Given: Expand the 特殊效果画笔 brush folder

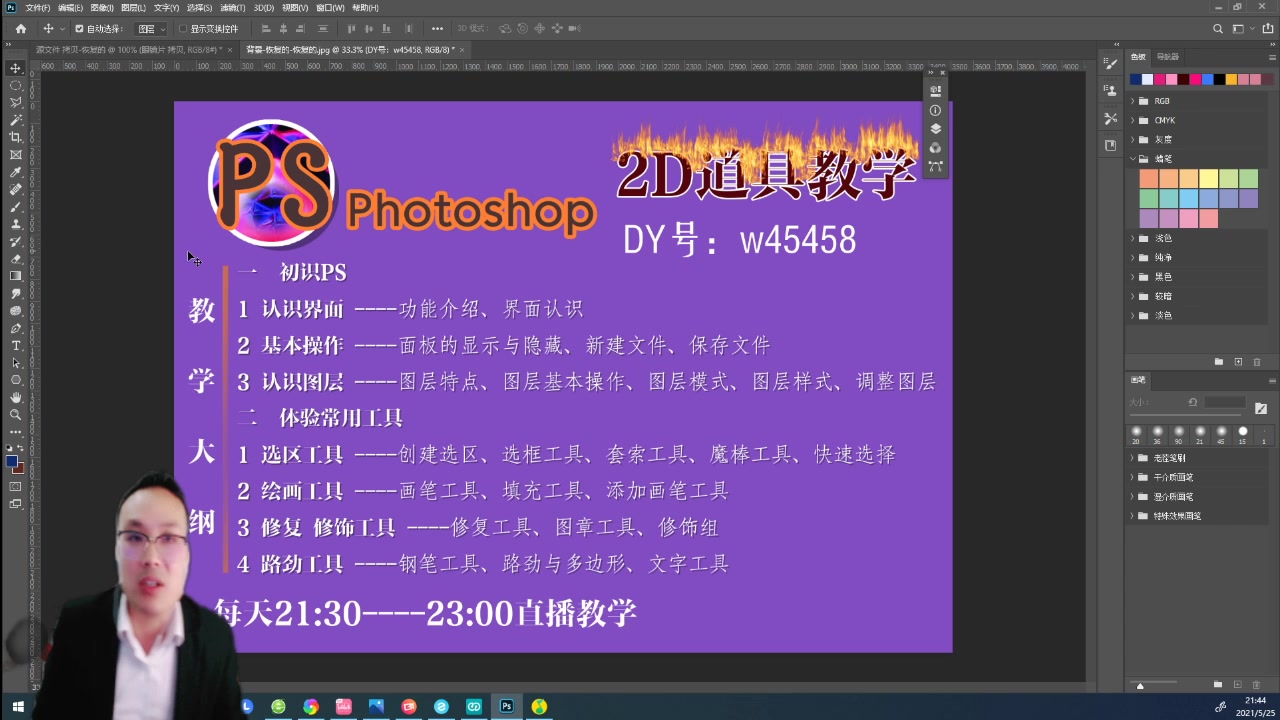Looking at the screenshot, I should pyautogui.click(x=1133, y=516).
